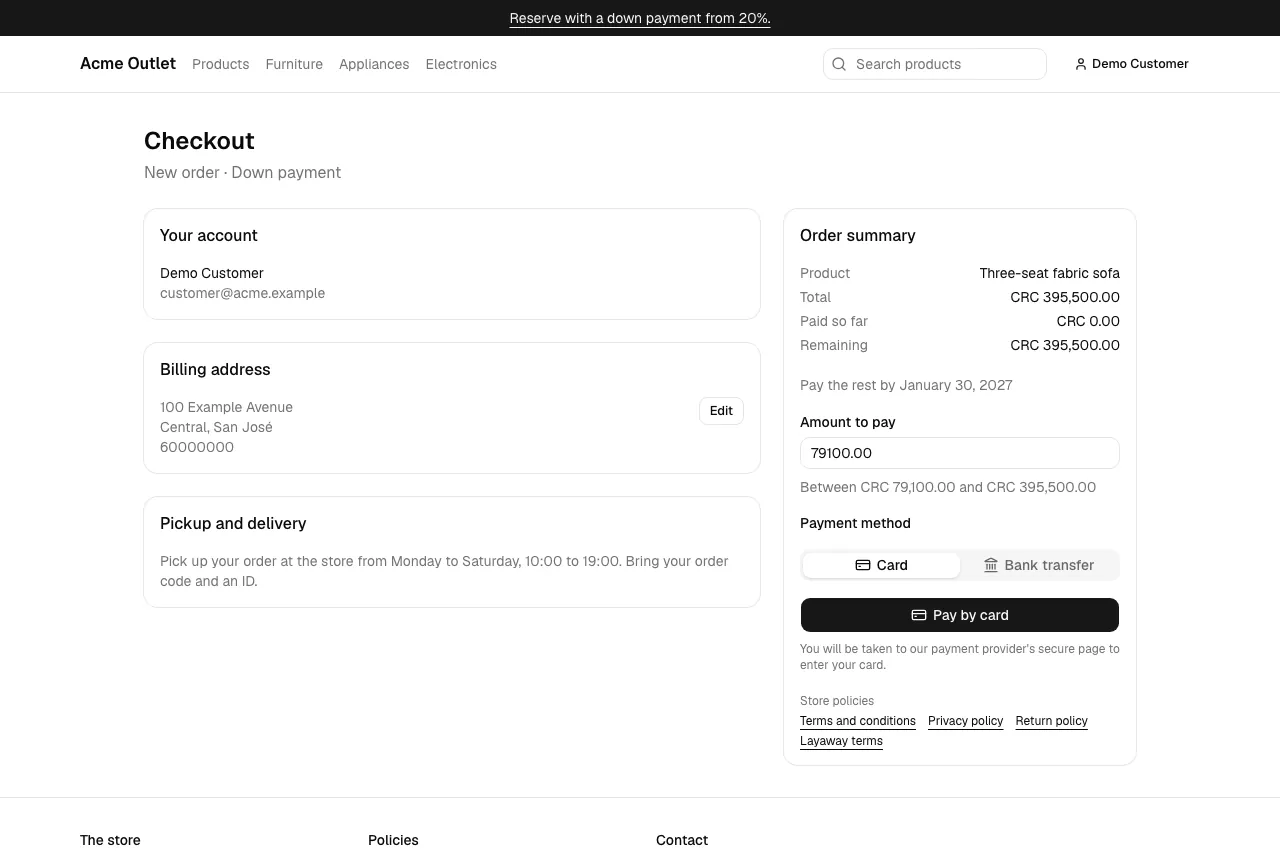1280x860 pixels.
Task: Click the search magnifier icon
Action: click(x=839, y=64)
